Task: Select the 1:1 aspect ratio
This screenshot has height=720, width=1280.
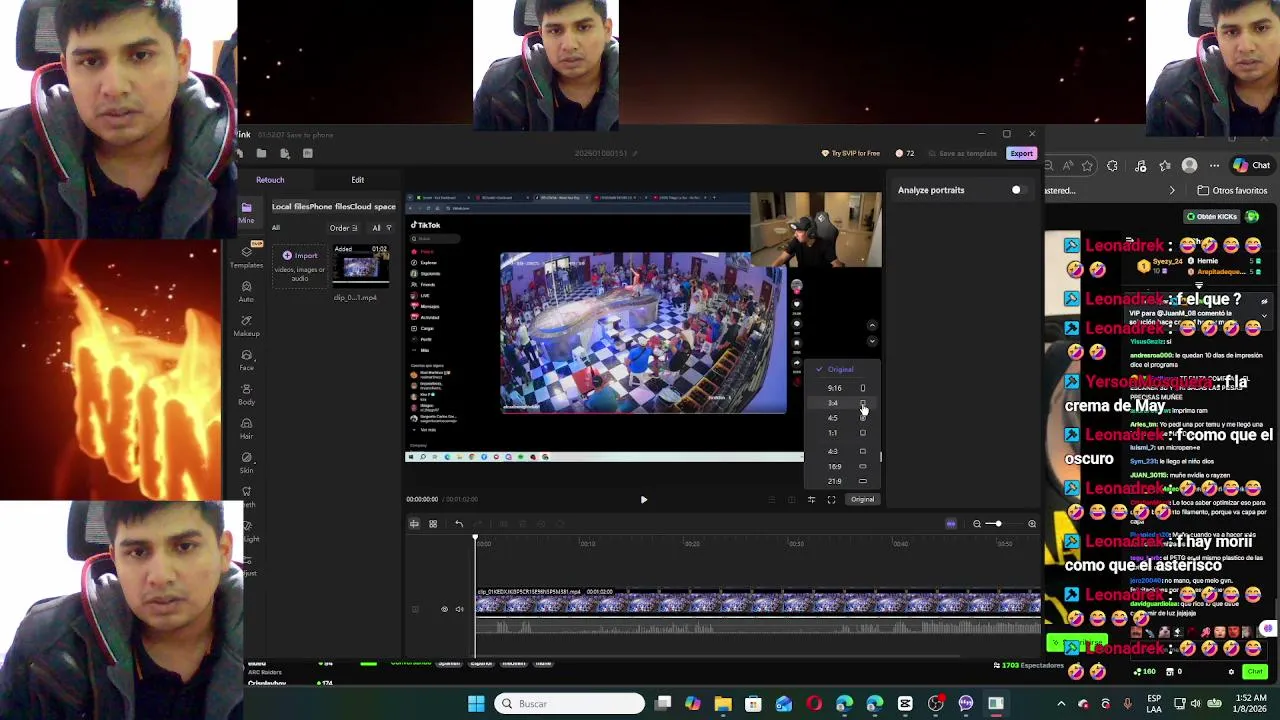Action: (840, 433)
